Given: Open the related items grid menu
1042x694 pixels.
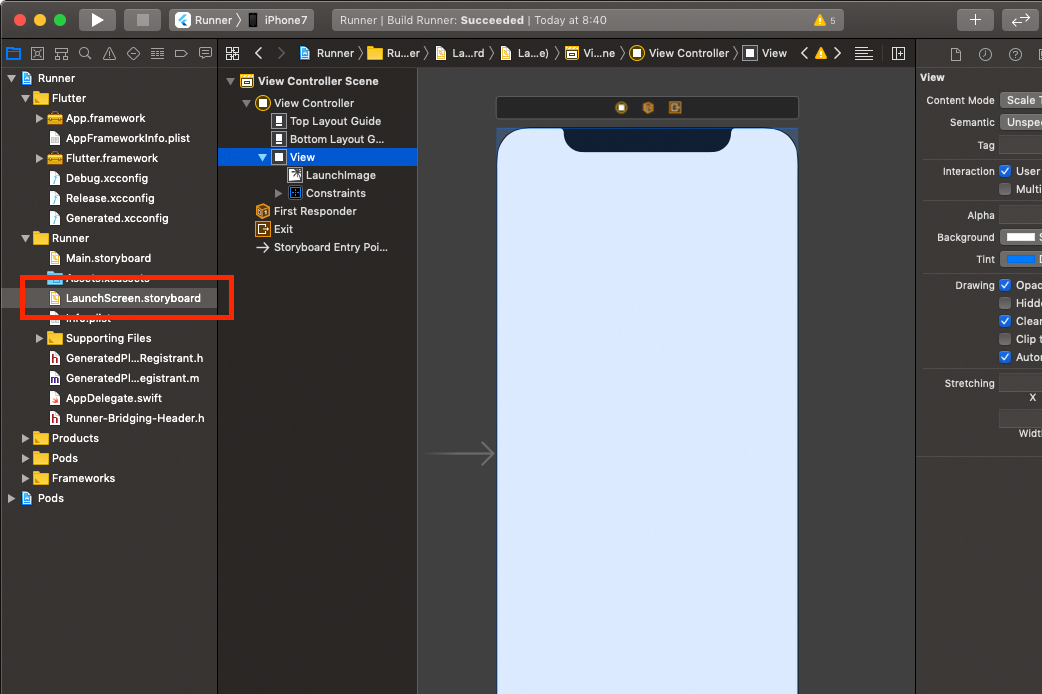Looking at the screenshot, I should point(233,53).
